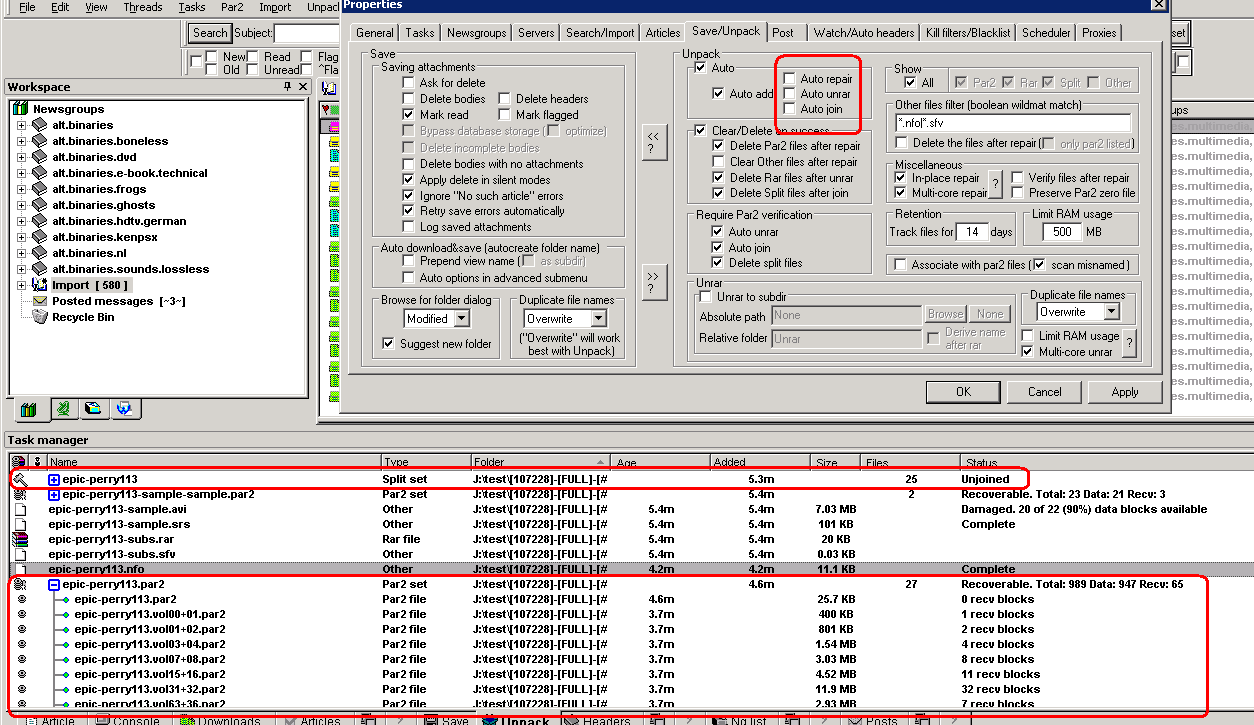The height and width of the screenshot is (725, 1254).
Task: Click the Posted messages envelope icon
Action: point(40,301)
